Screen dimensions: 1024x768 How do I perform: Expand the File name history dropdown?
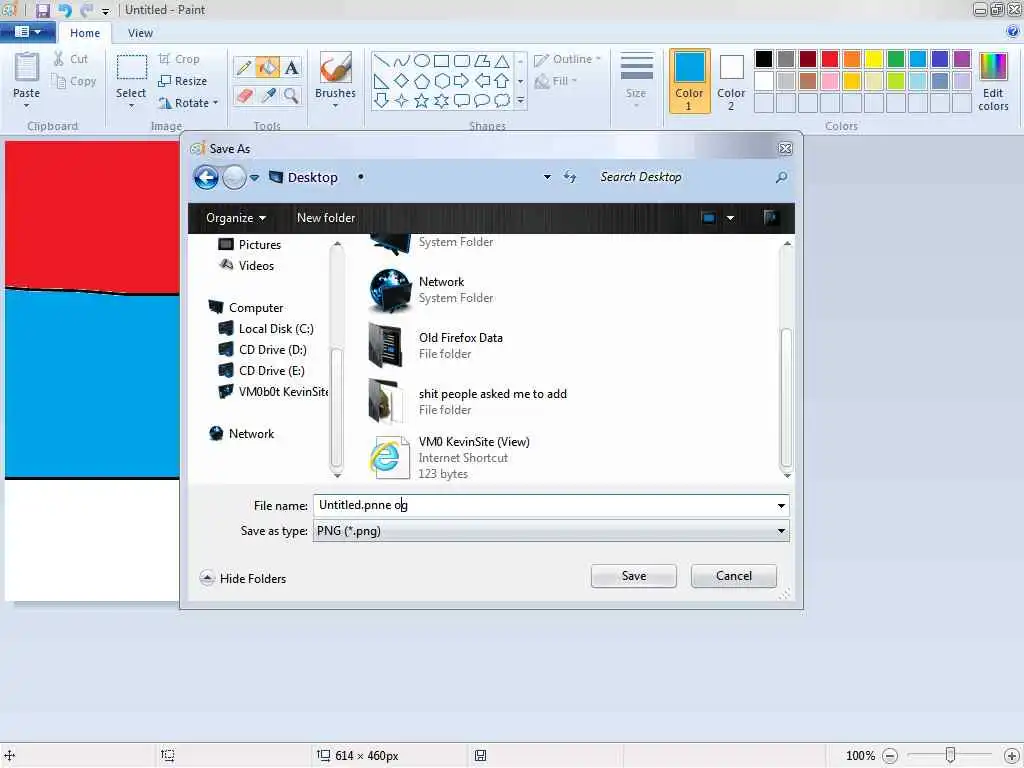781,505
